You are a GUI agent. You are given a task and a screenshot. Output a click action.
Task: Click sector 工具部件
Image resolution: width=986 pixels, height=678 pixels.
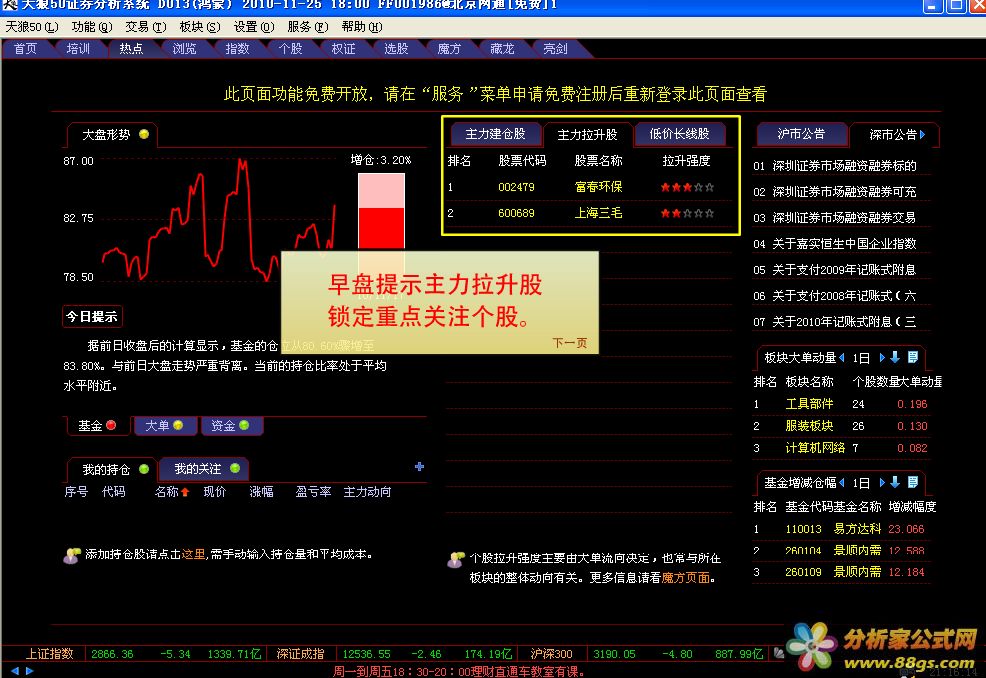click(x=809, y=404)
